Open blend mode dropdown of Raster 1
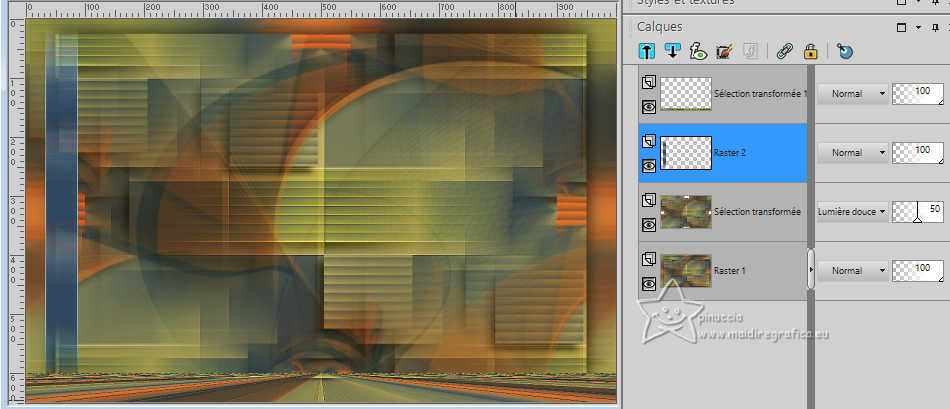The width and height of the screenshot is (950, 409). (x=852, y=270)
